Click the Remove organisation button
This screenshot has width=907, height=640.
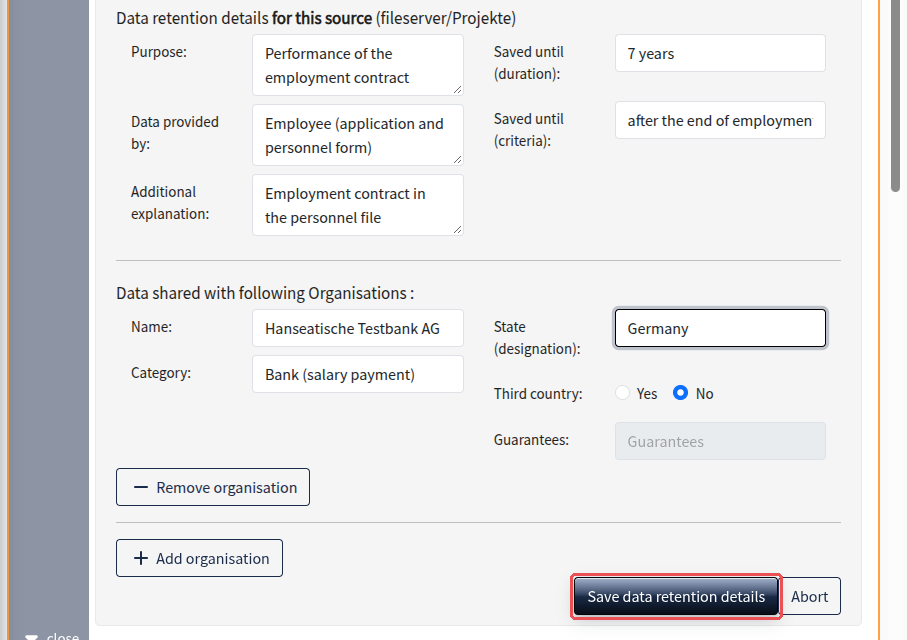click(213, 487)
